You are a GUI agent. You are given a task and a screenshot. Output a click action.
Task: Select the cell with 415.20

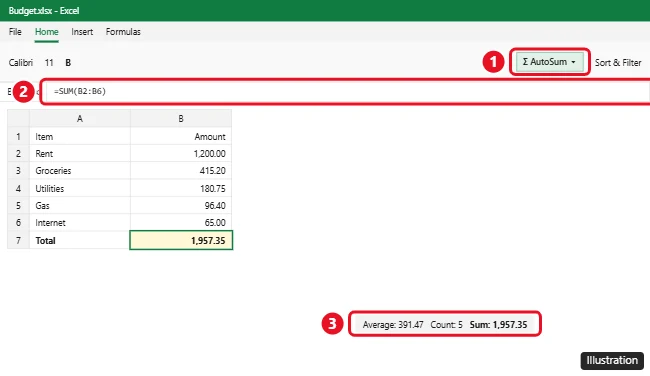(x=181, y=171)
